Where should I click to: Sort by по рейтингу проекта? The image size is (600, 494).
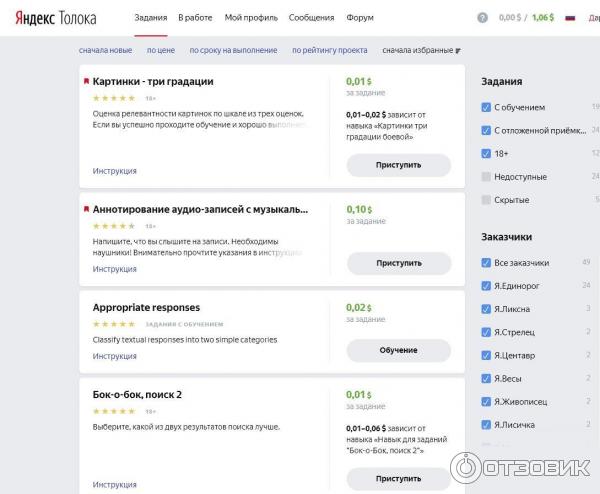point(331,50)
